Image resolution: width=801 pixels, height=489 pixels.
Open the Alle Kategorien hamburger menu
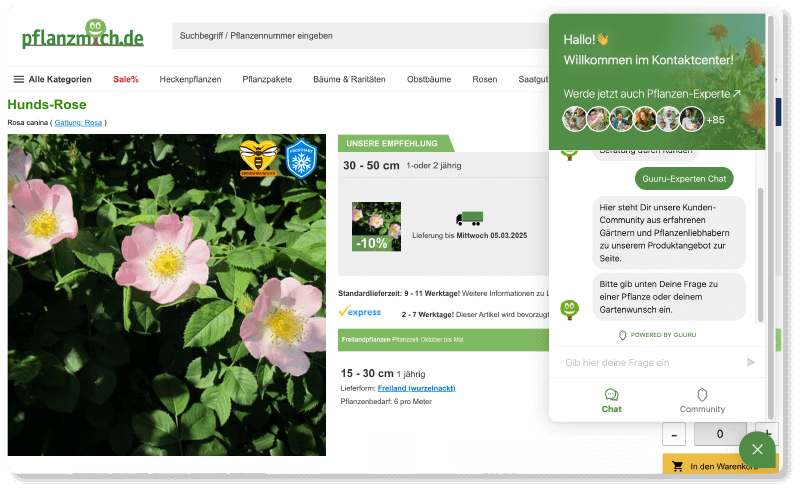(52, 79)
